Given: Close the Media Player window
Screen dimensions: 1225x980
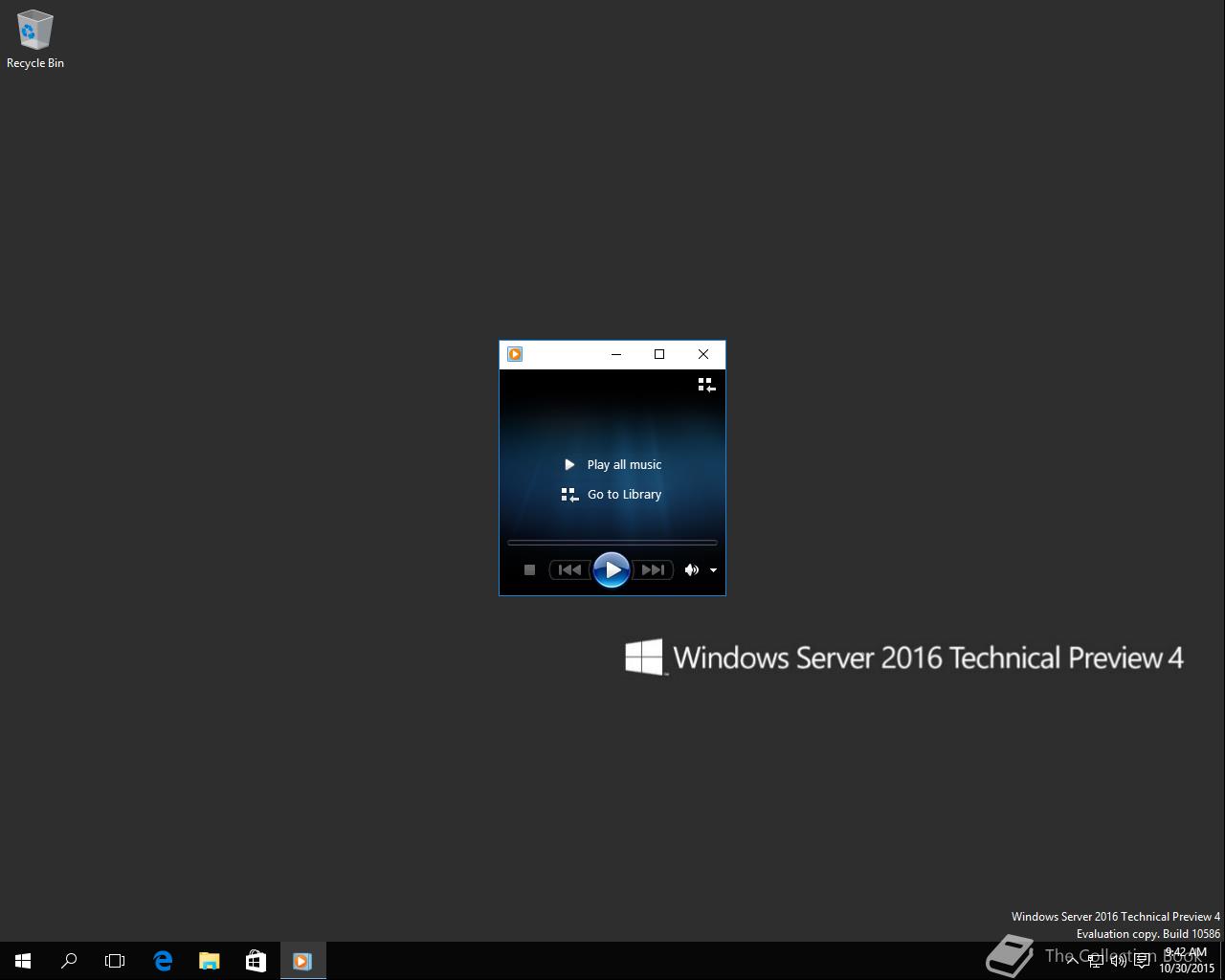Looking at the screenshot, I should tap(703, 354).
